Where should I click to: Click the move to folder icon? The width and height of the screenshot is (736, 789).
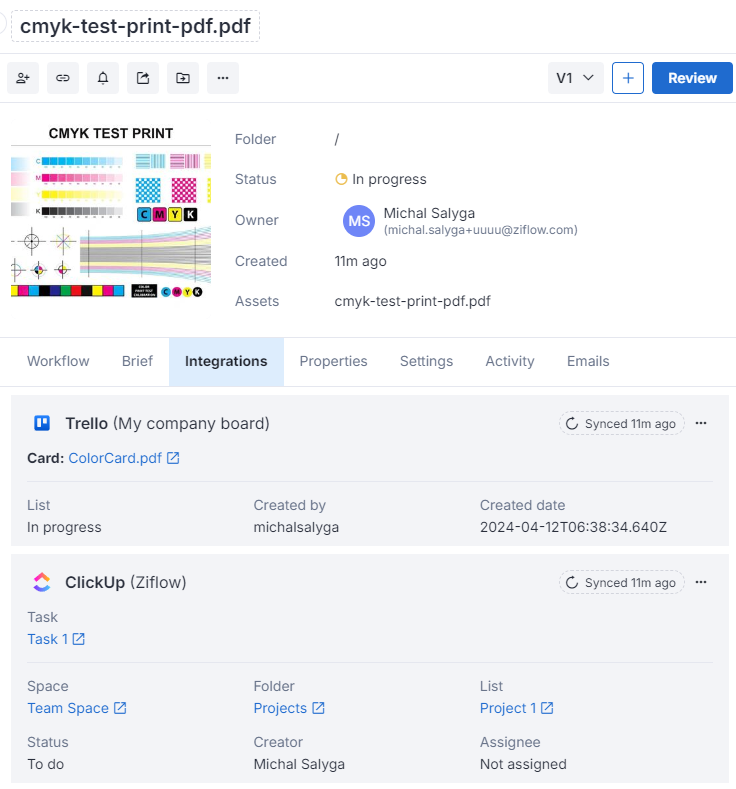183,78
